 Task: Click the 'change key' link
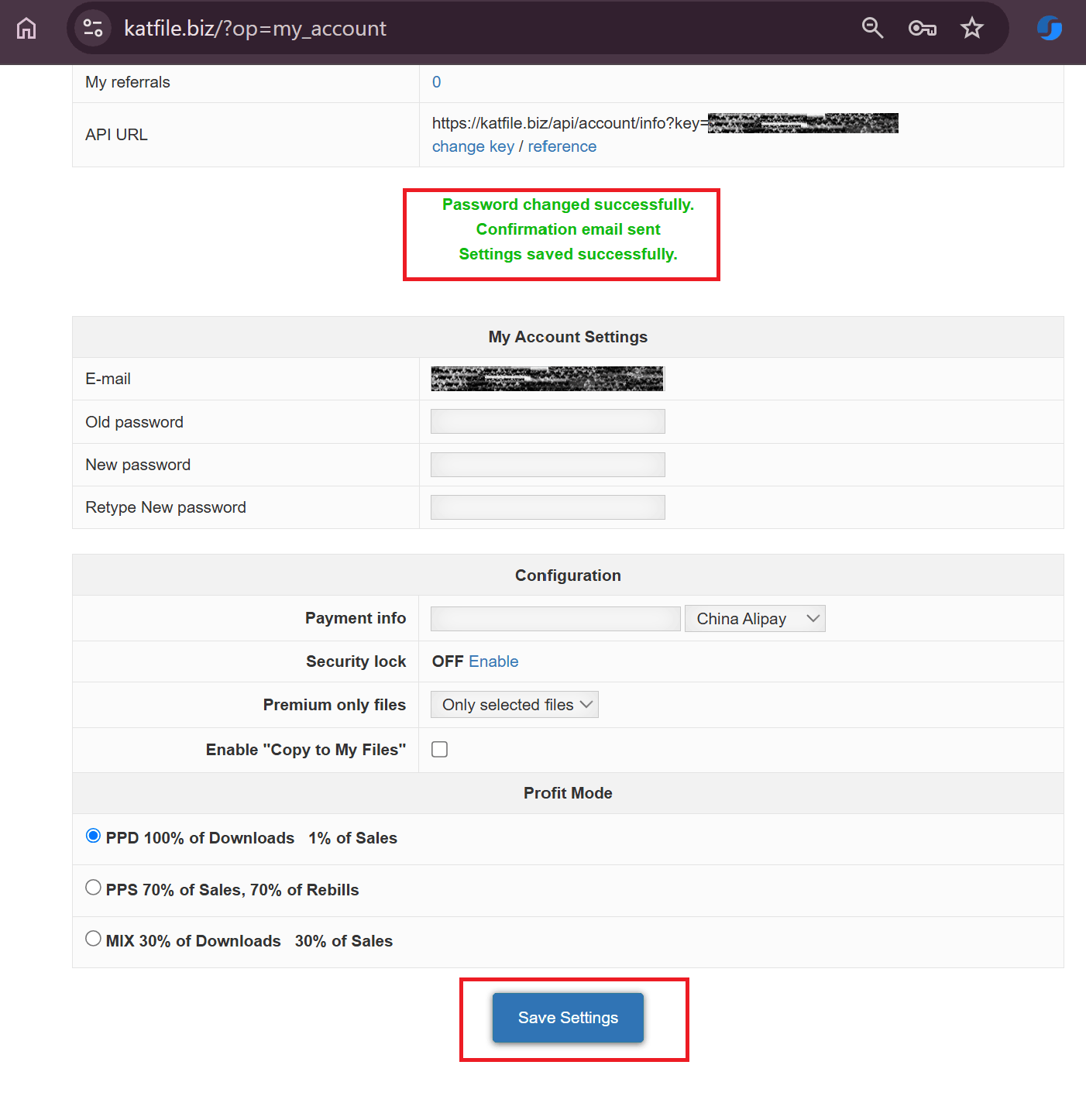point(473,146)
